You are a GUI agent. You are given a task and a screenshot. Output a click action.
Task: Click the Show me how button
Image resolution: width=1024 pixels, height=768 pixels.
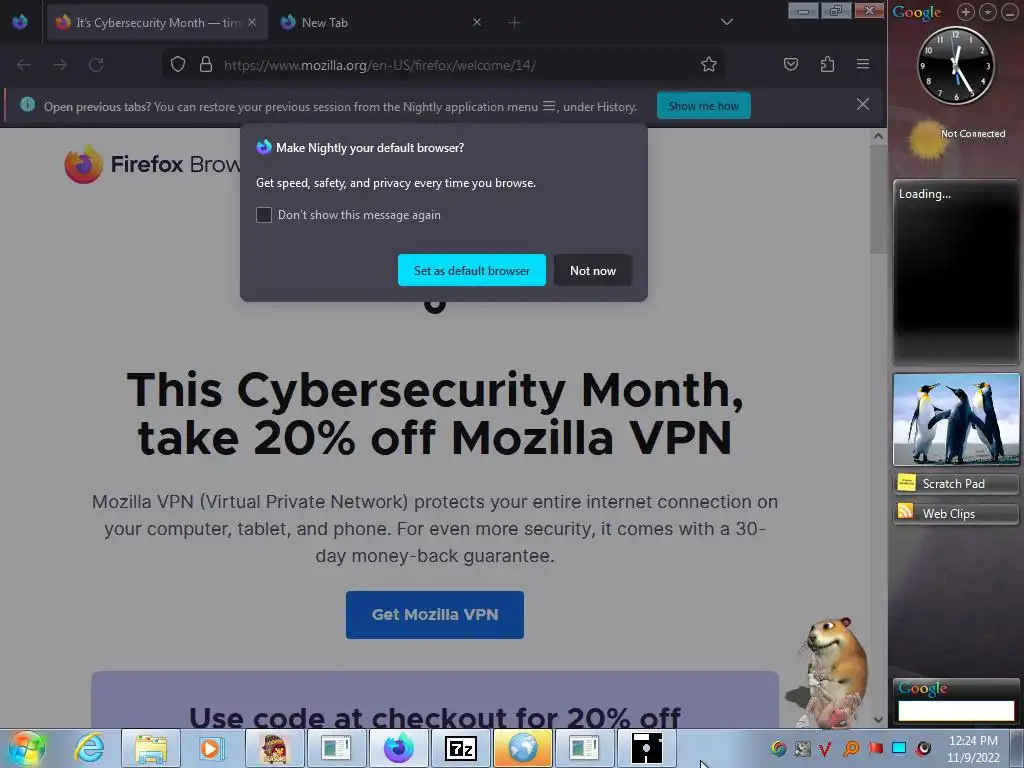(703, 106)
